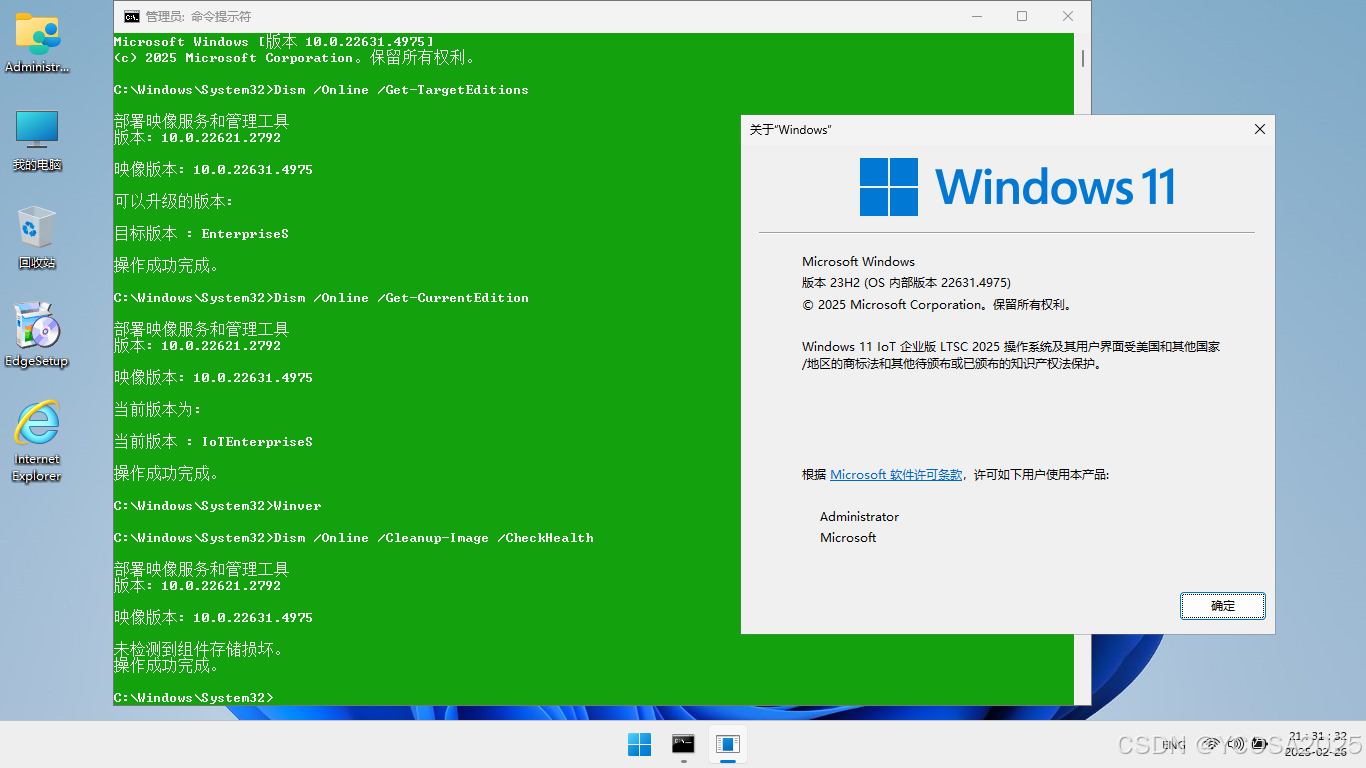
Task: Click the 目标版本 : EnterpriseS line
Action: pyautogui.click(x=201, y=234)
